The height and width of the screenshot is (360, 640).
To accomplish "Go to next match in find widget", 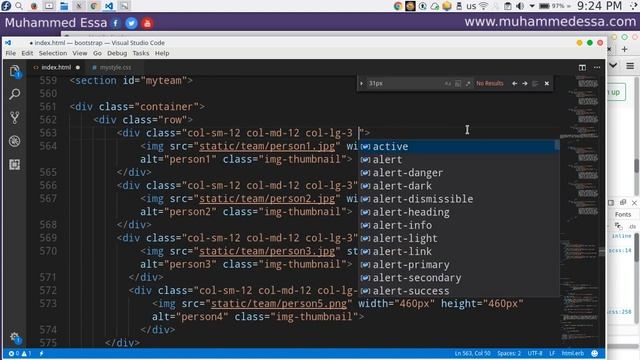I will click(x=524, y=83).
